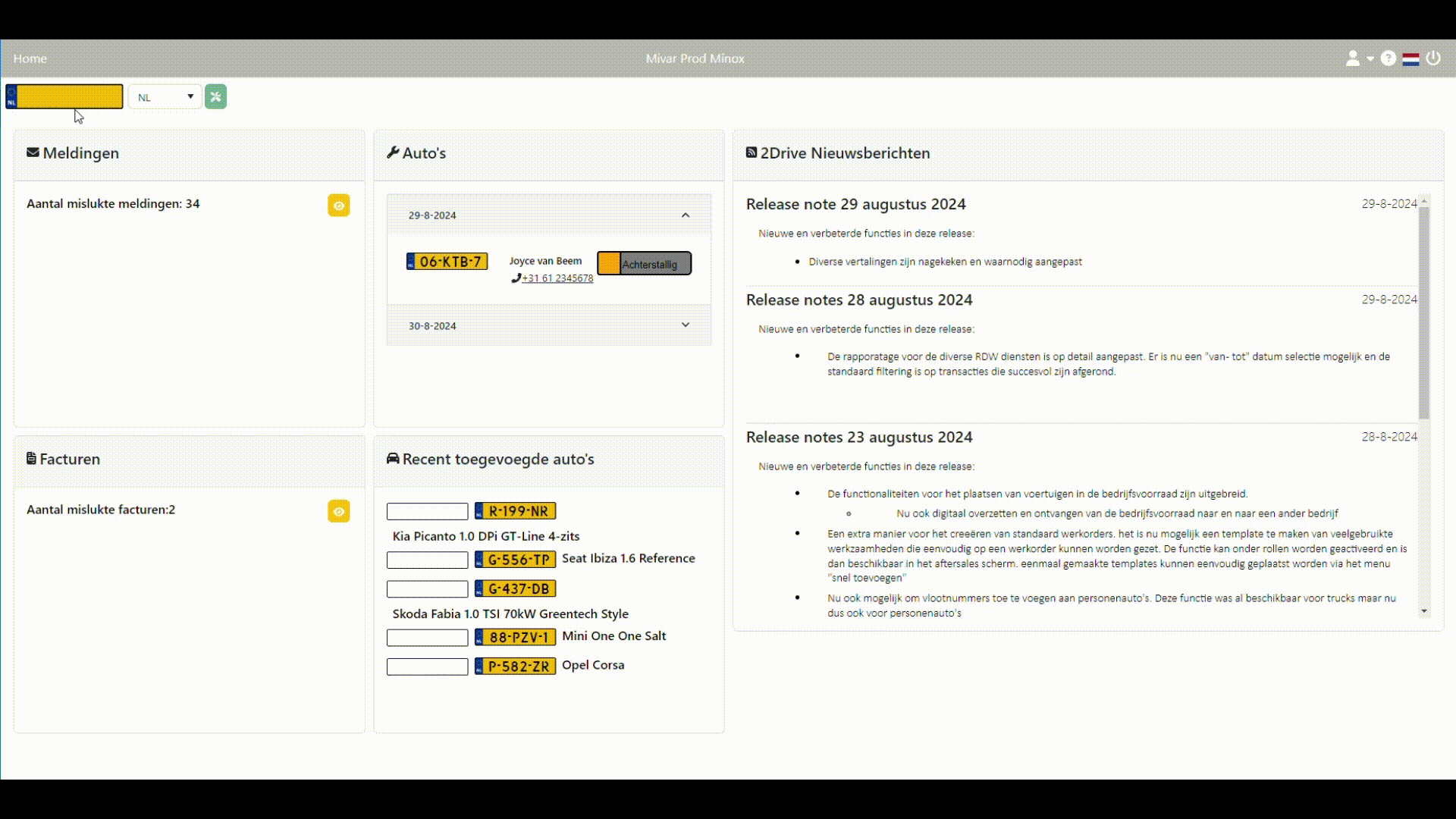Click the news panel scrollbar down arrow
Viewport: 1456px width, 819px height.
1424,611
